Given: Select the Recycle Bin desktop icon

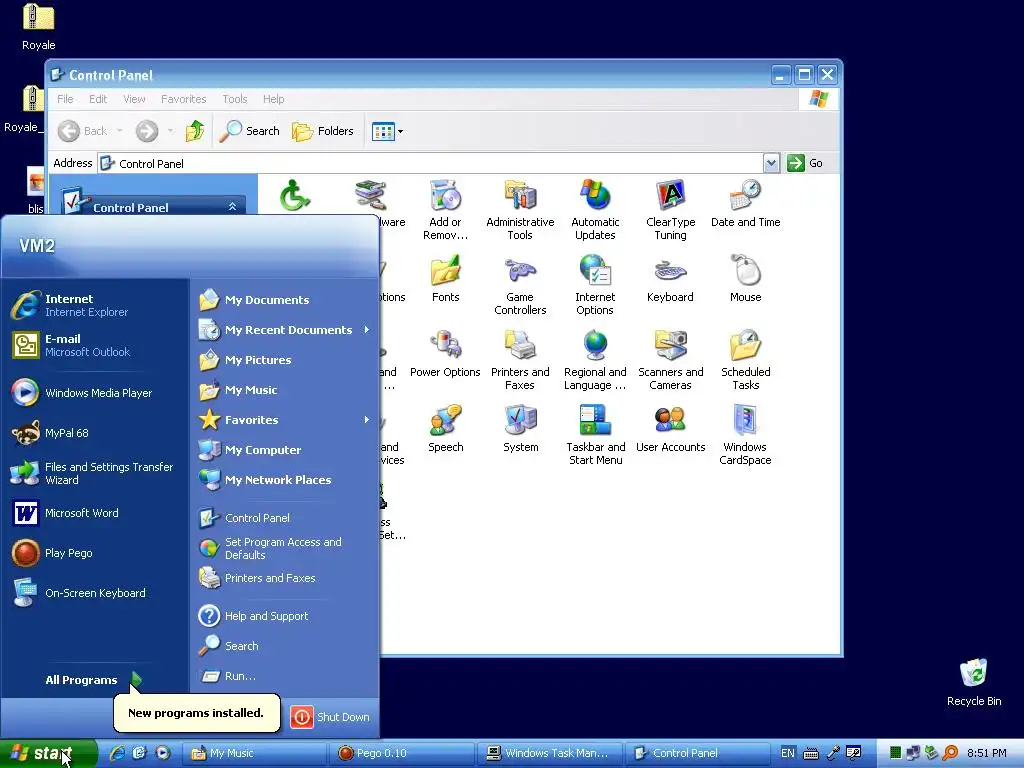Looking at the screenshot, I should pyautogui.click(x=973, y=682).
